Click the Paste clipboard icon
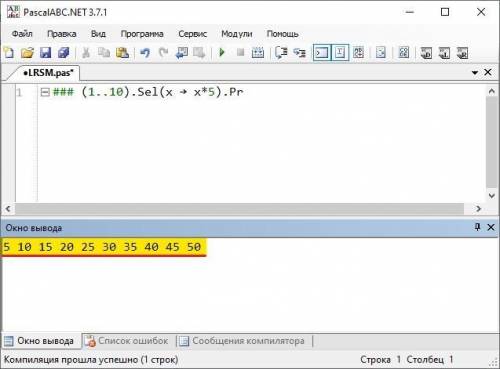Viewport: 500px width, 369px height. tap(123, 53)
